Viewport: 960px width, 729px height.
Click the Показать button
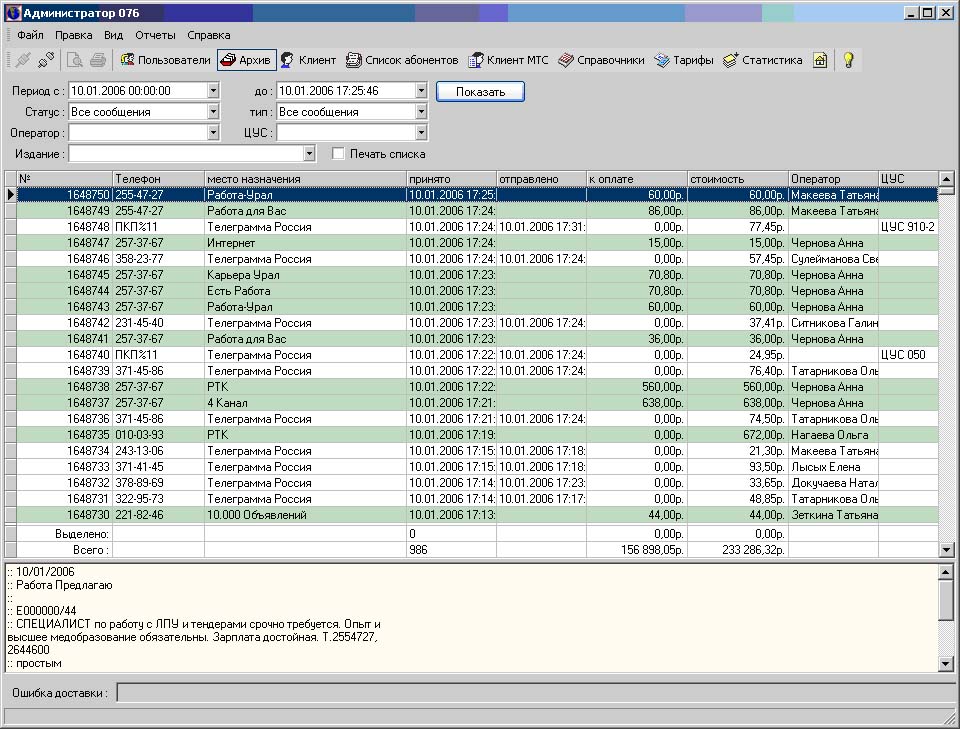480,91
